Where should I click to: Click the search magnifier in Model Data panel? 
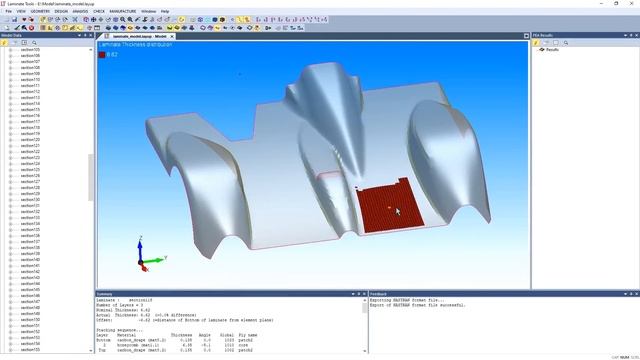click(34, 42)
